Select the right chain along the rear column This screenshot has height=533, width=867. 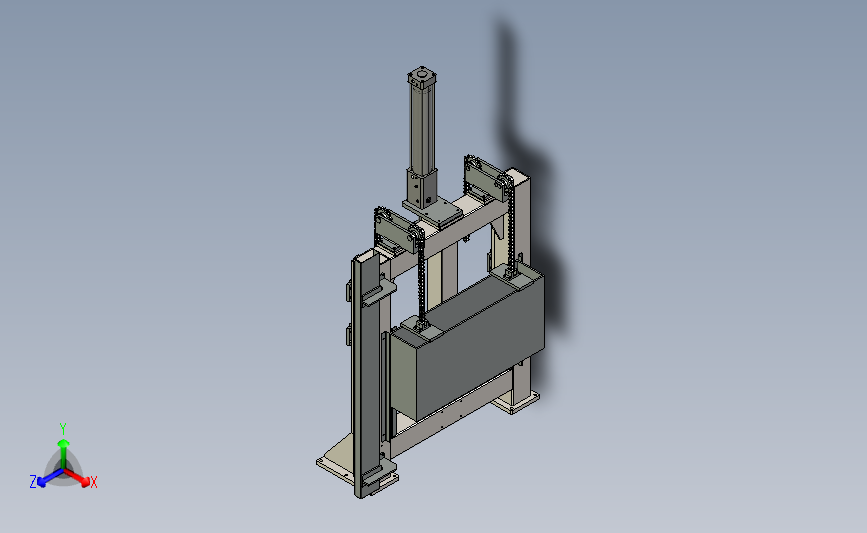pos(513,227)
